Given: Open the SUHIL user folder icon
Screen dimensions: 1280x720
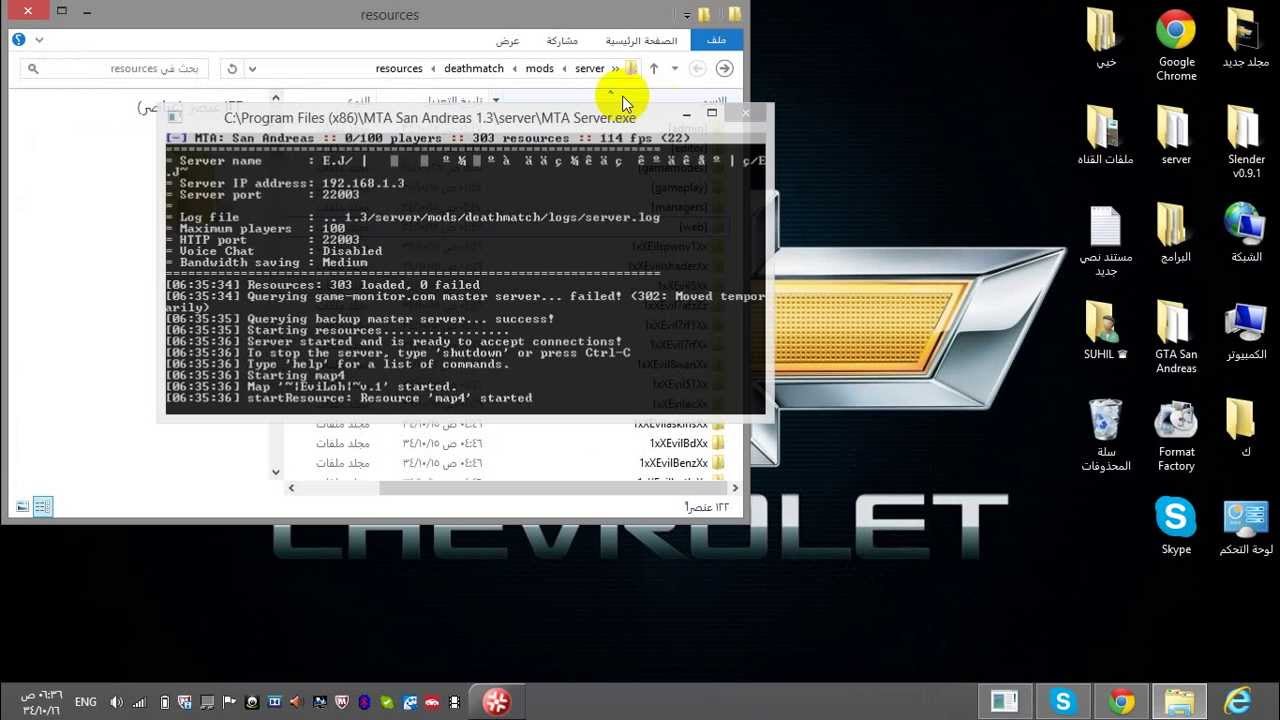Looking at the screenshot, I should click(x=1105, y=330).
